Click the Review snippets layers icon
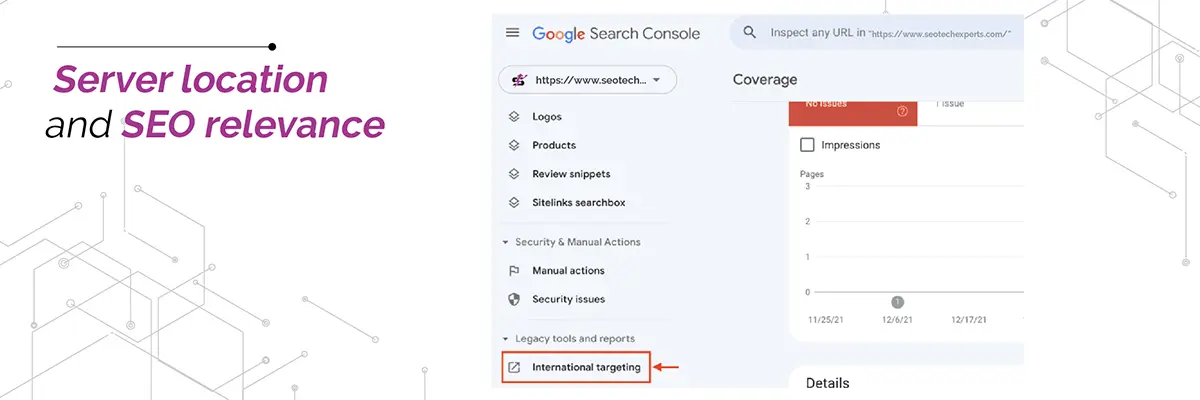The image size is (1200, 400). point(514,174)
